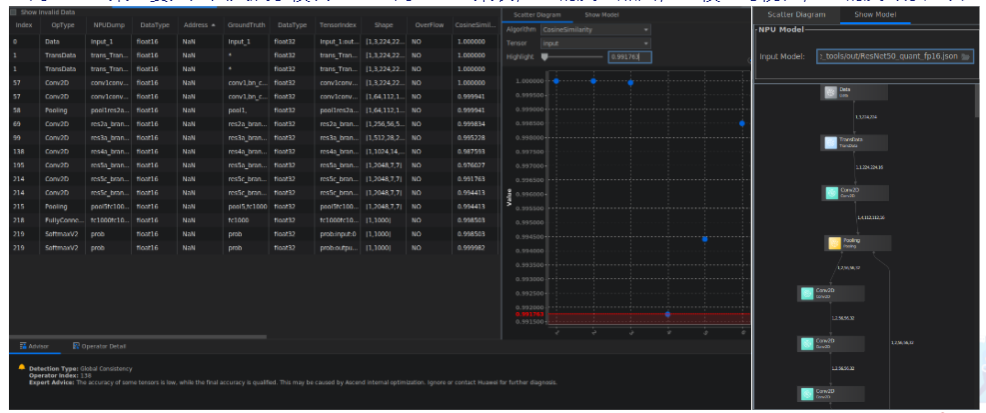The image size is (986, 413).
Task: Click the Highlight value field showing 0.991763
Action: 629,57
